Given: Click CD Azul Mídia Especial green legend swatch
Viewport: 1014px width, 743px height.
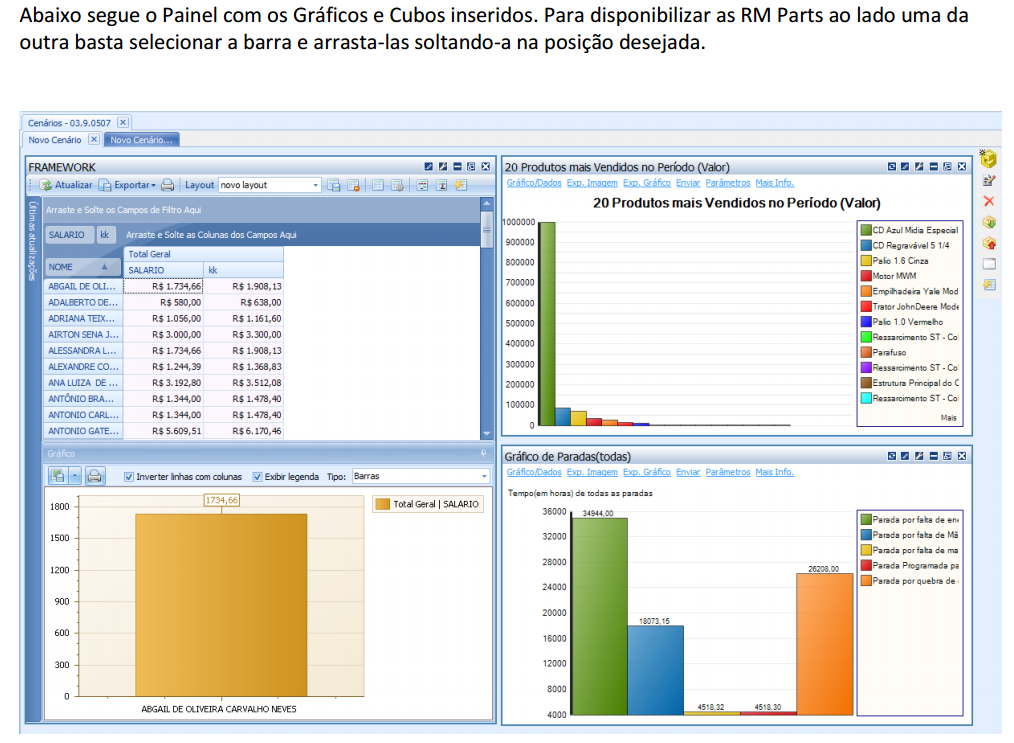Looking at the screenshot, I should (x=866, y=230).
